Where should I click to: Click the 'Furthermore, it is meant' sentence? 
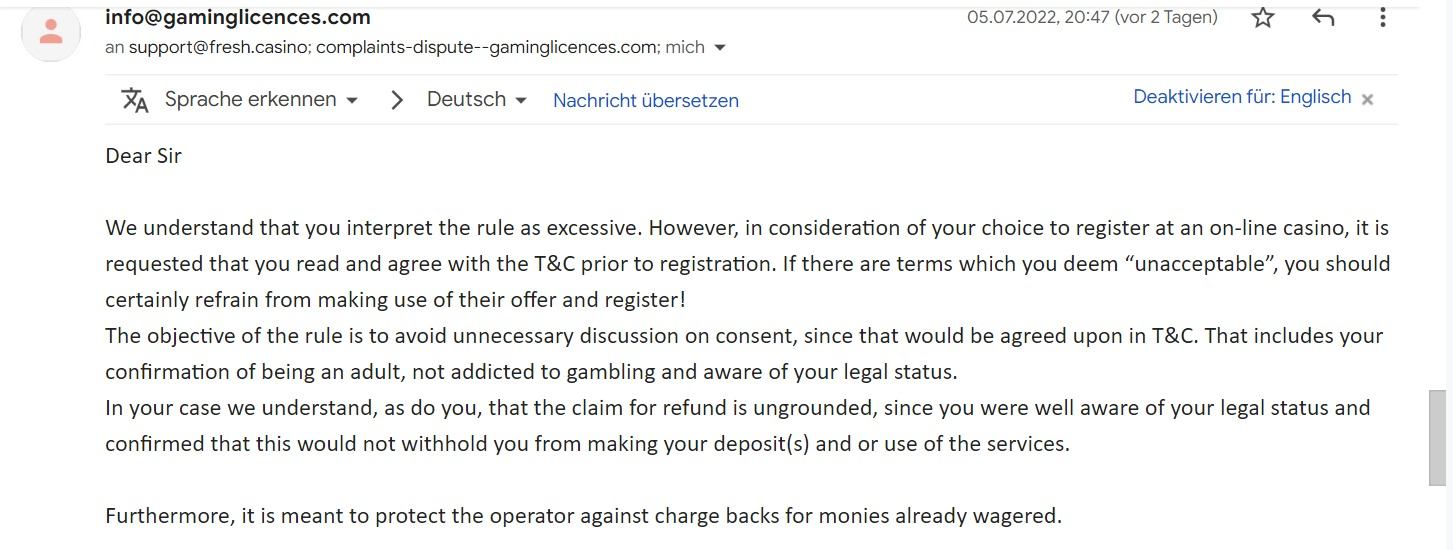[583, 516]
